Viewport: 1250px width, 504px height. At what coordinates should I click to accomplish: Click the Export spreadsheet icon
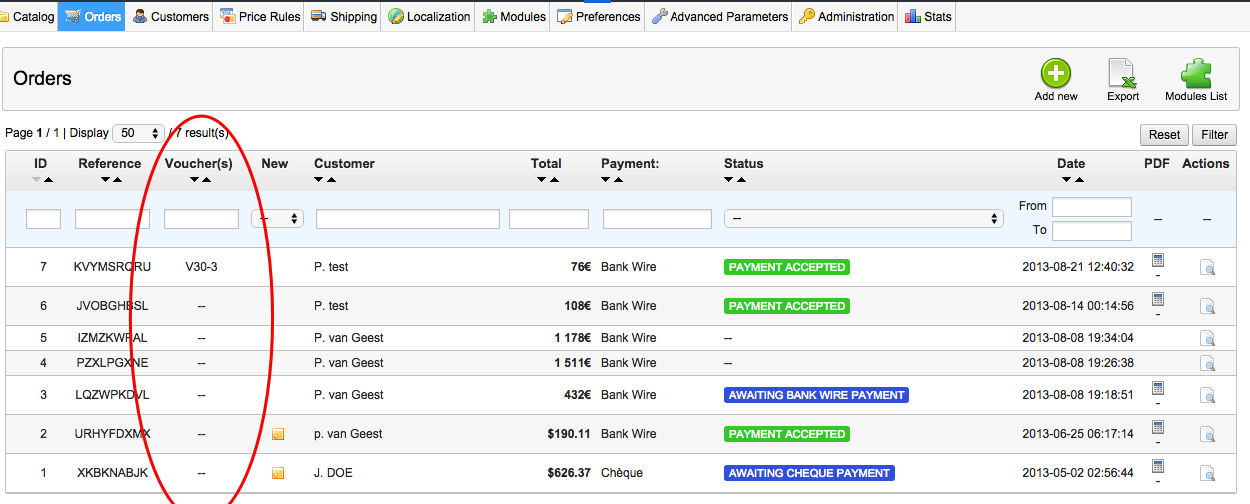[x=1123, y=73]
